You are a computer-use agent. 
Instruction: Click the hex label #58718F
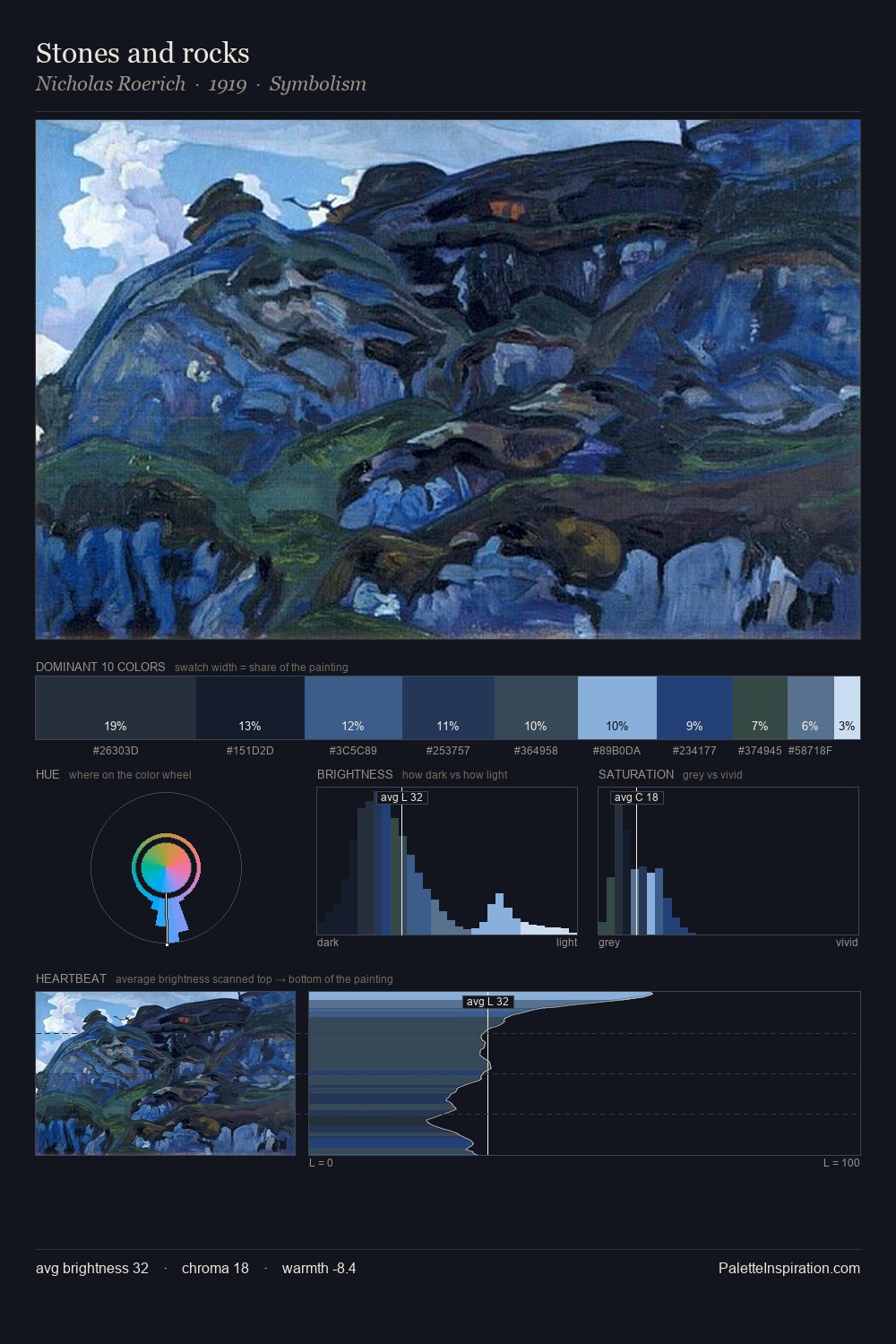[810, 751]
